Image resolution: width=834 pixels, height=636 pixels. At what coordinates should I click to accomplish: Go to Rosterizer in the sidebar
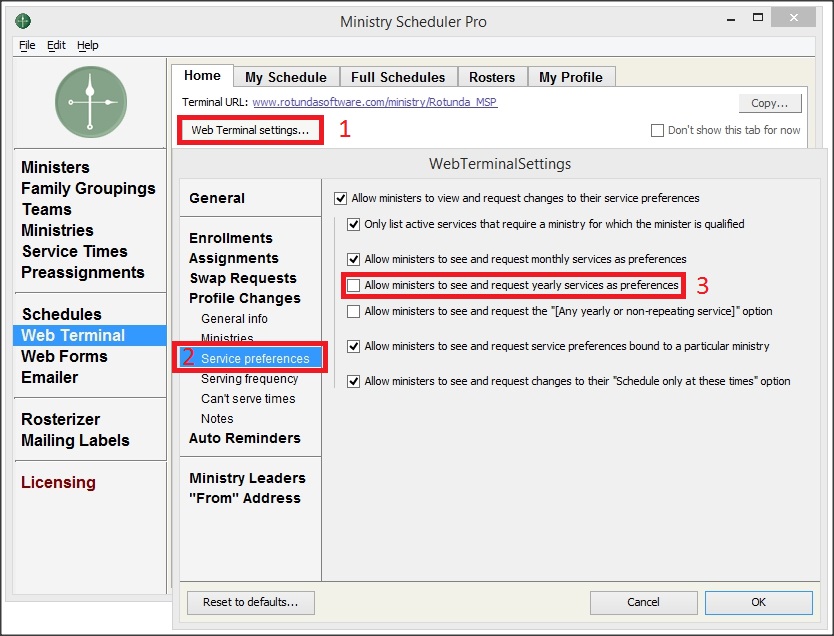click(60, 419)
